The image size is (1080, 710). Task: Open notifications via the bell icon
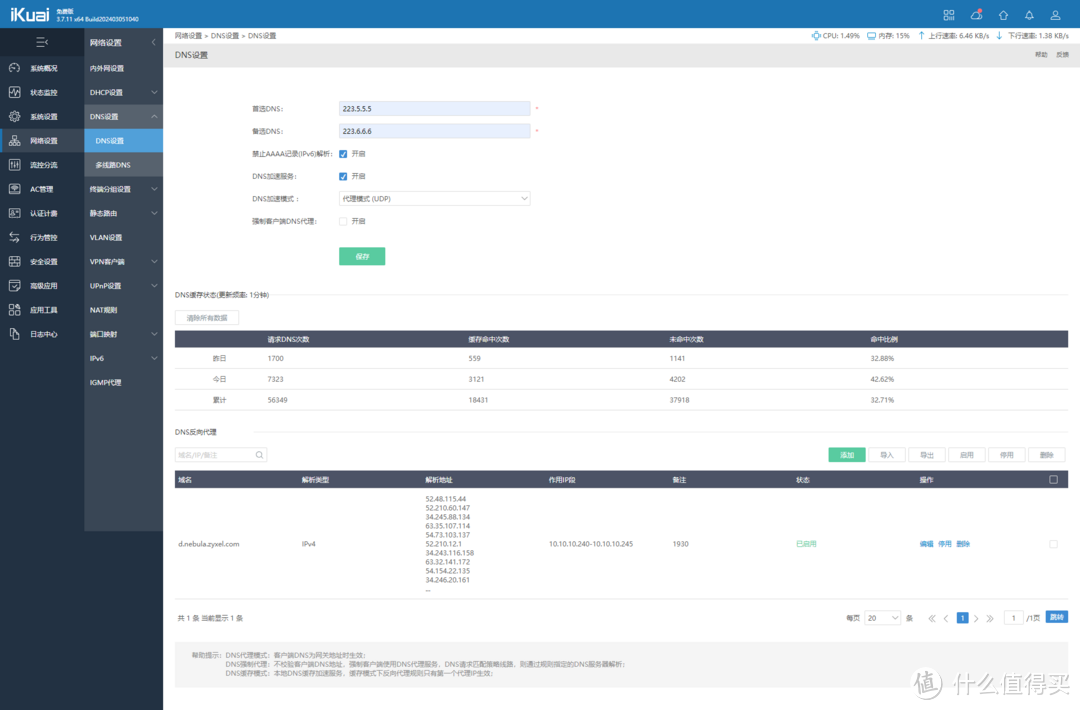pyautogui.click(x=1029, y=15)
